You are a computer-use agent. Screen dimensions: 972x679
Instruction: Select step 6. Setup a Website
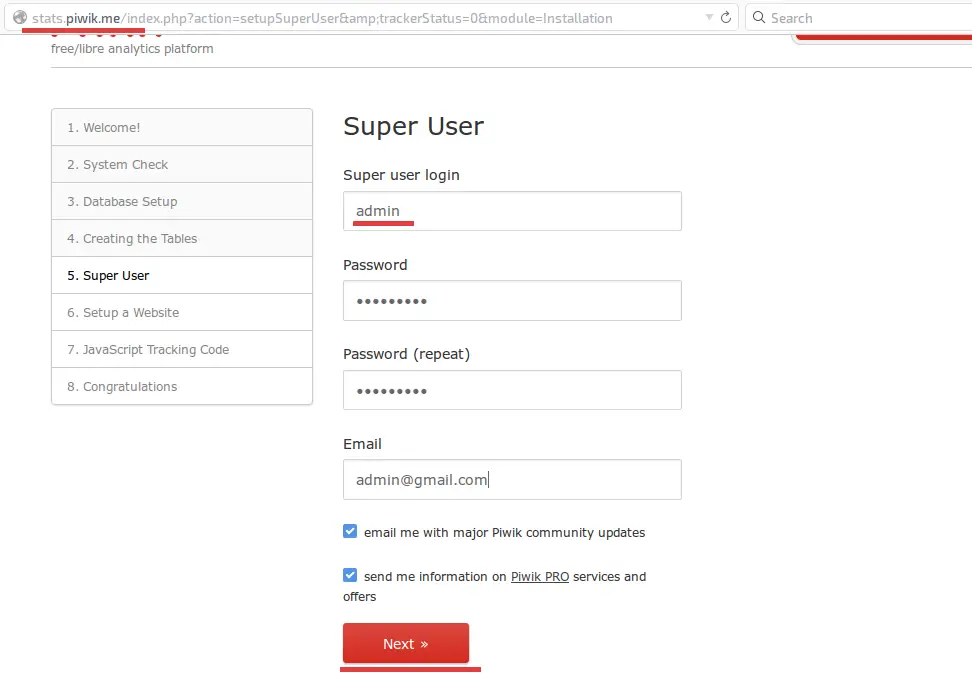click(182, 313)
